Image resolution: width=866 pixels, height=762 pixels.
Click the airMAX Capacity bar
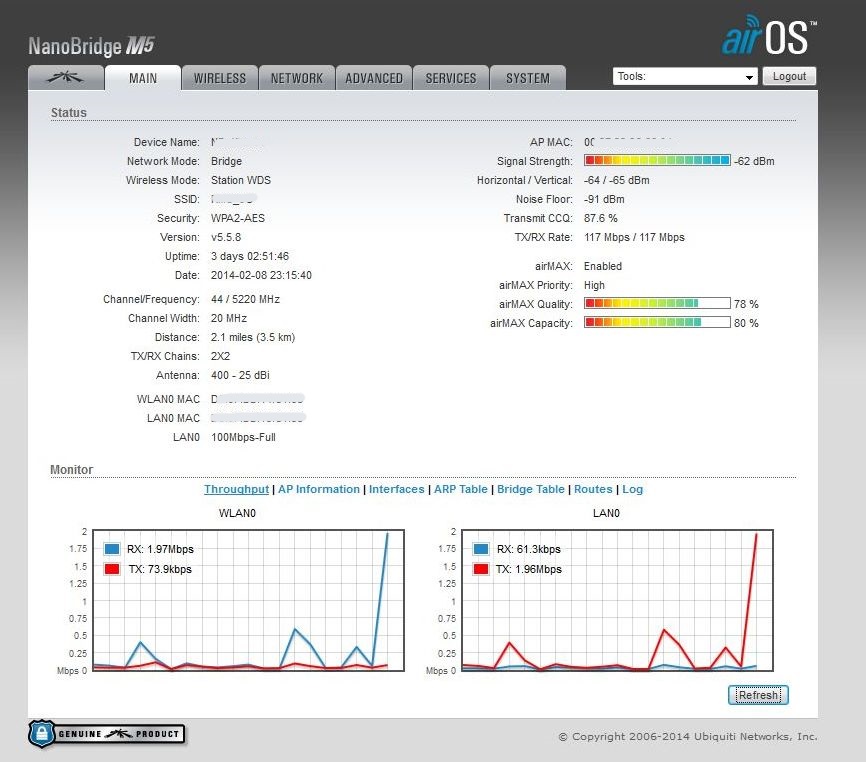click(x=657, y=322)
